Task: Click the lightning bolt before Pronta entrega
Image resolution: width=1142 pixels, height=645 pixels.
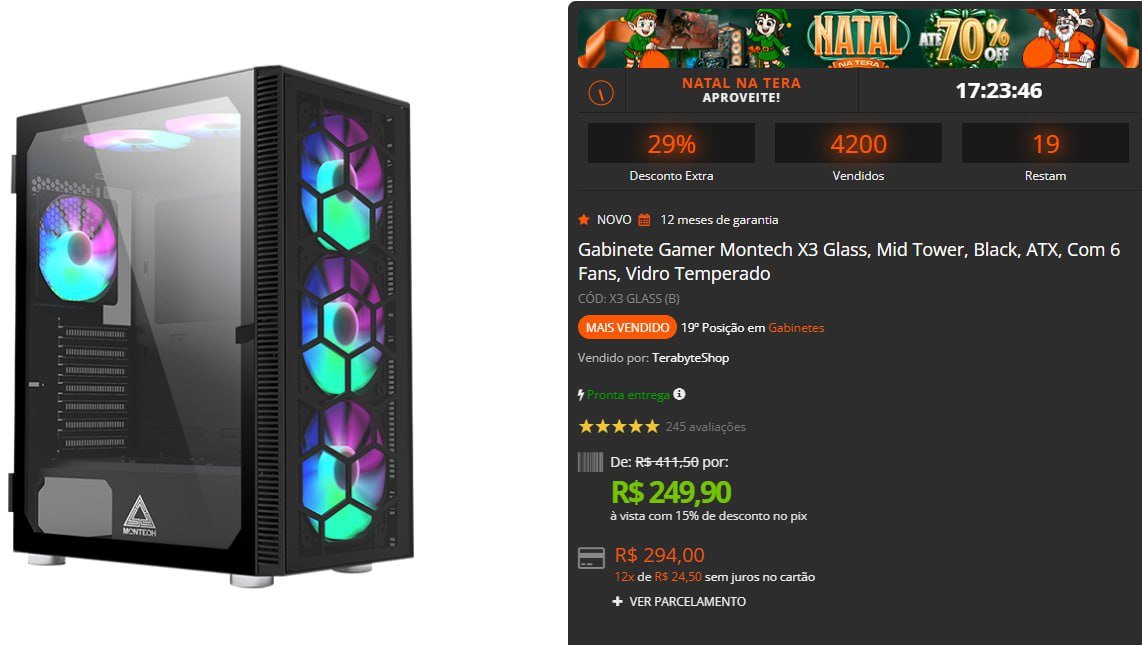Action: (x=581, y=394)
